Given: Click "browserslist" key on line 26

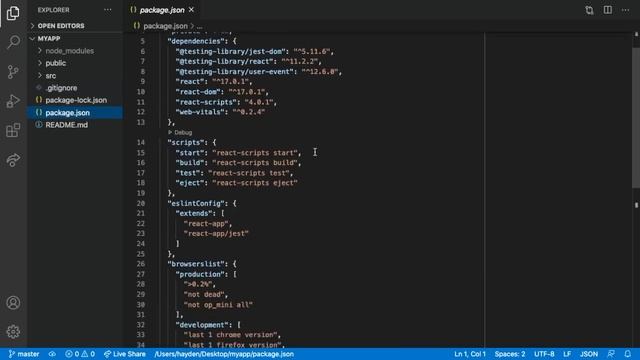Looking at the screenshot, I should [196, 264].
